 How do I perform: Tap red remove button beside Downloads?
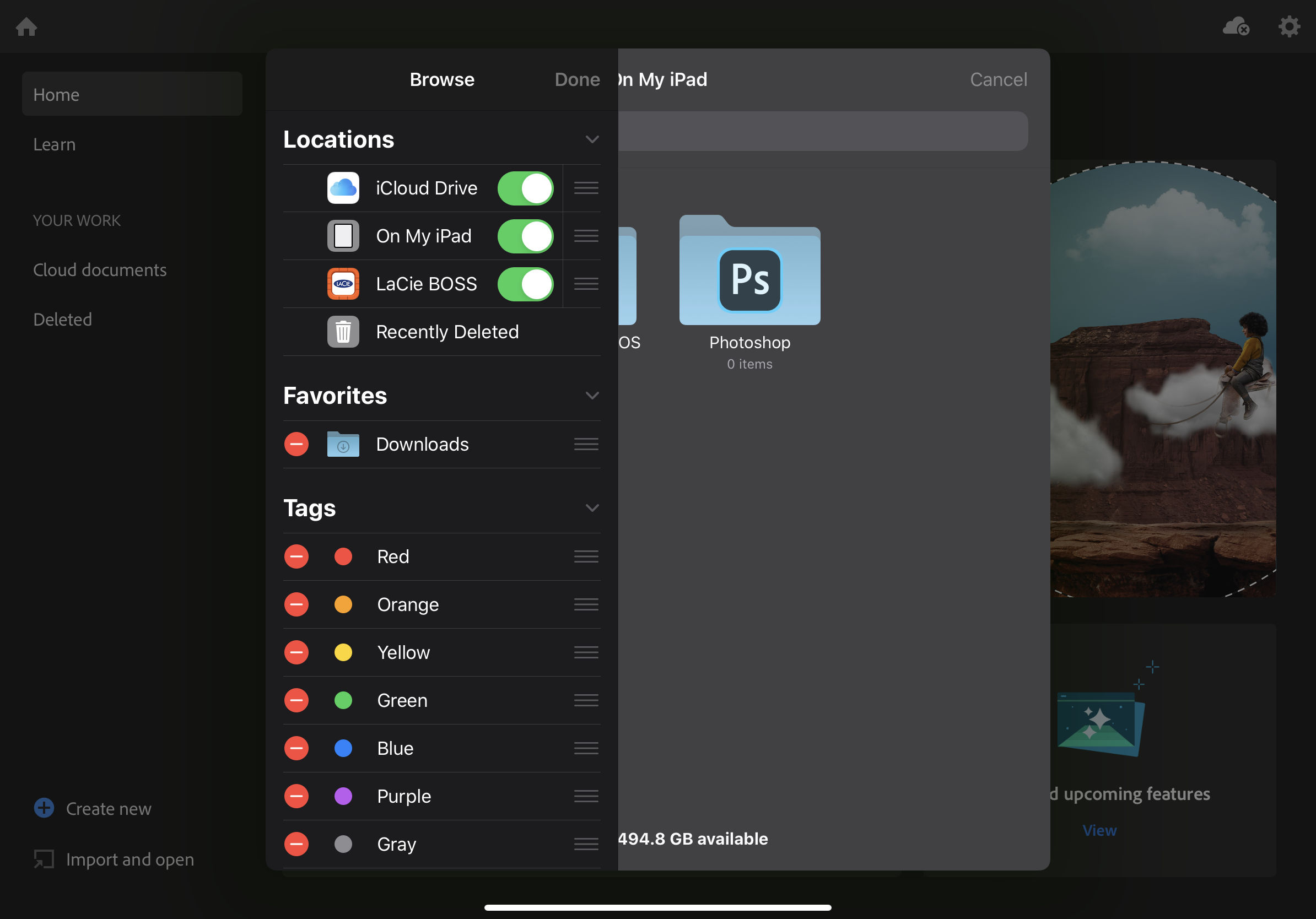pos(296,444)
